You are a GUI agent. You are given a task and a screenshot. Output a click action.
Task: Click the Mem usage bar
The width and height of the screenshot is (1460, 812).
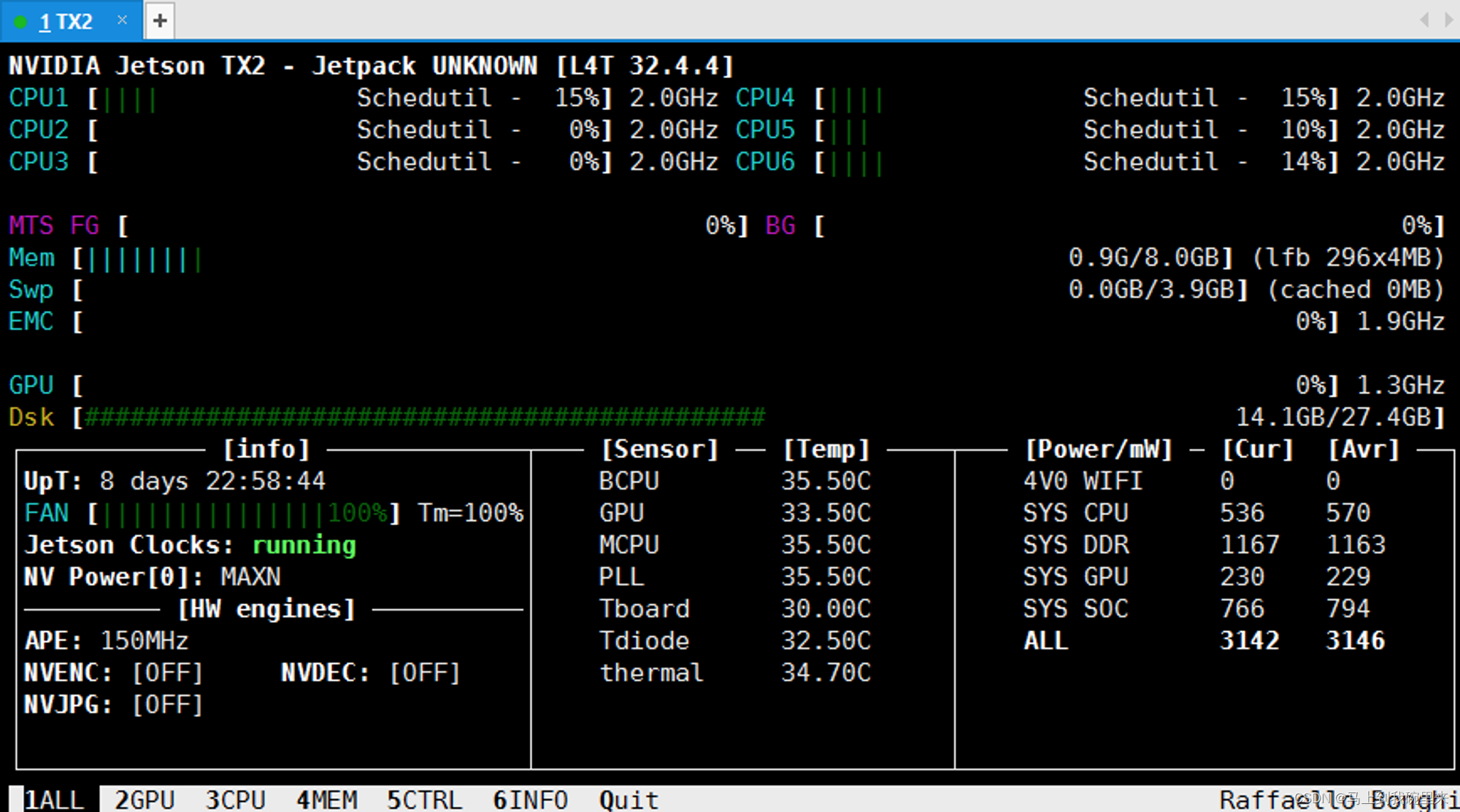pos(144,258)
